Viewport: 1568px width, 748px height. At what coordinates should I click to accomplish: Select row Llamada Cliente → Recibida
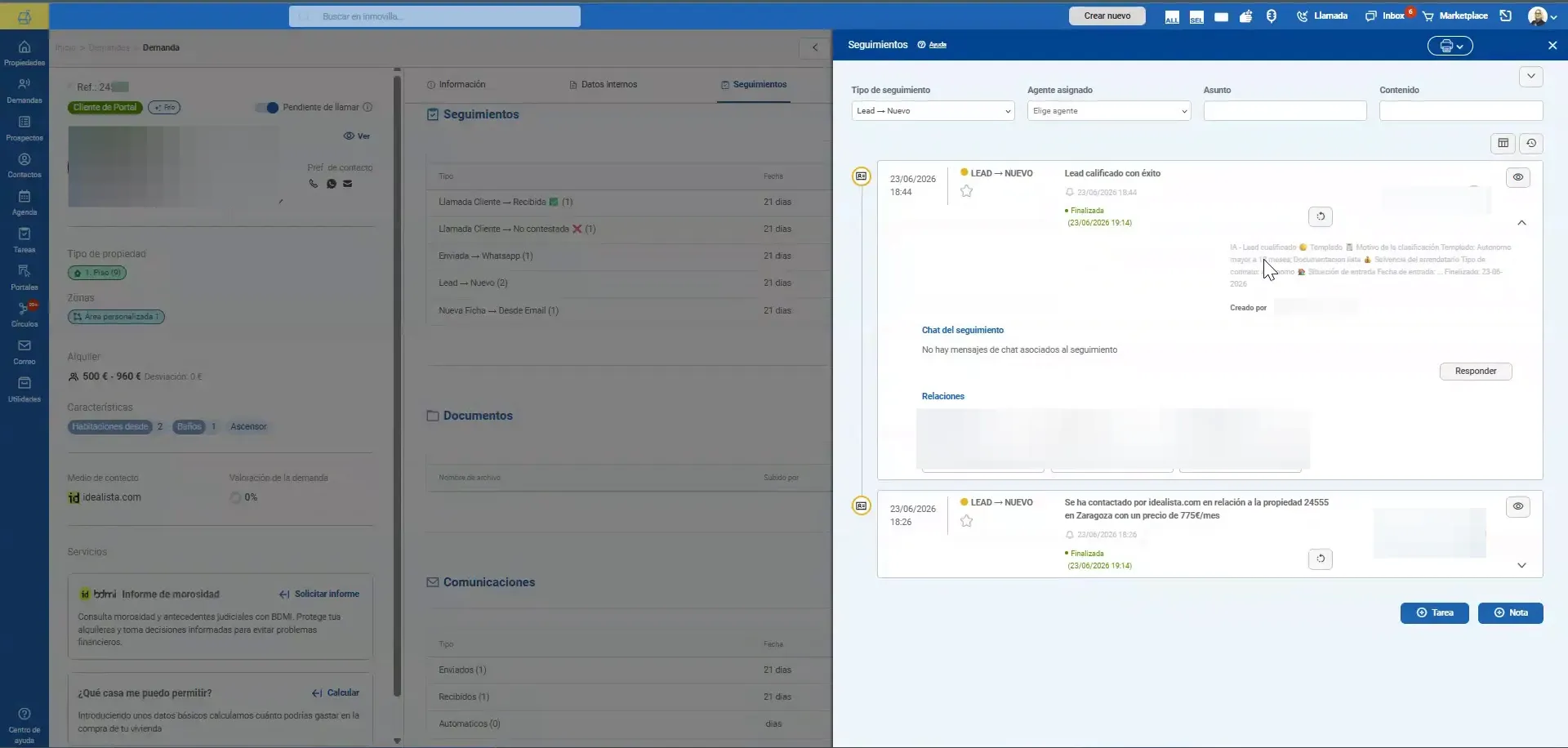pyautogui.click(x=628, y=203)
